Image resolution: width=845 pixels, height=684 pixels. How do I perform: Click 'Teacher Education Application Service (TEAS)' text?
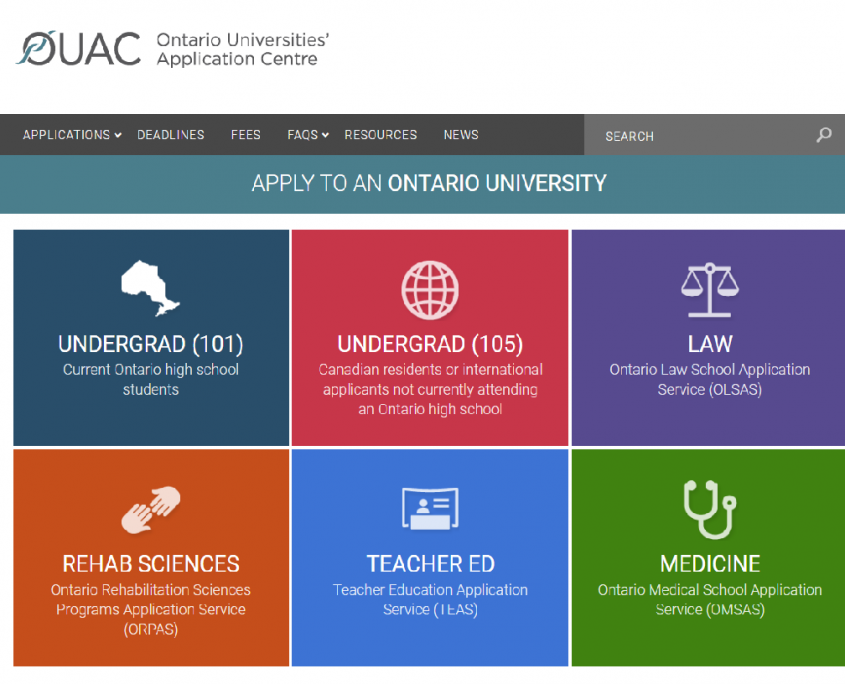430,599
